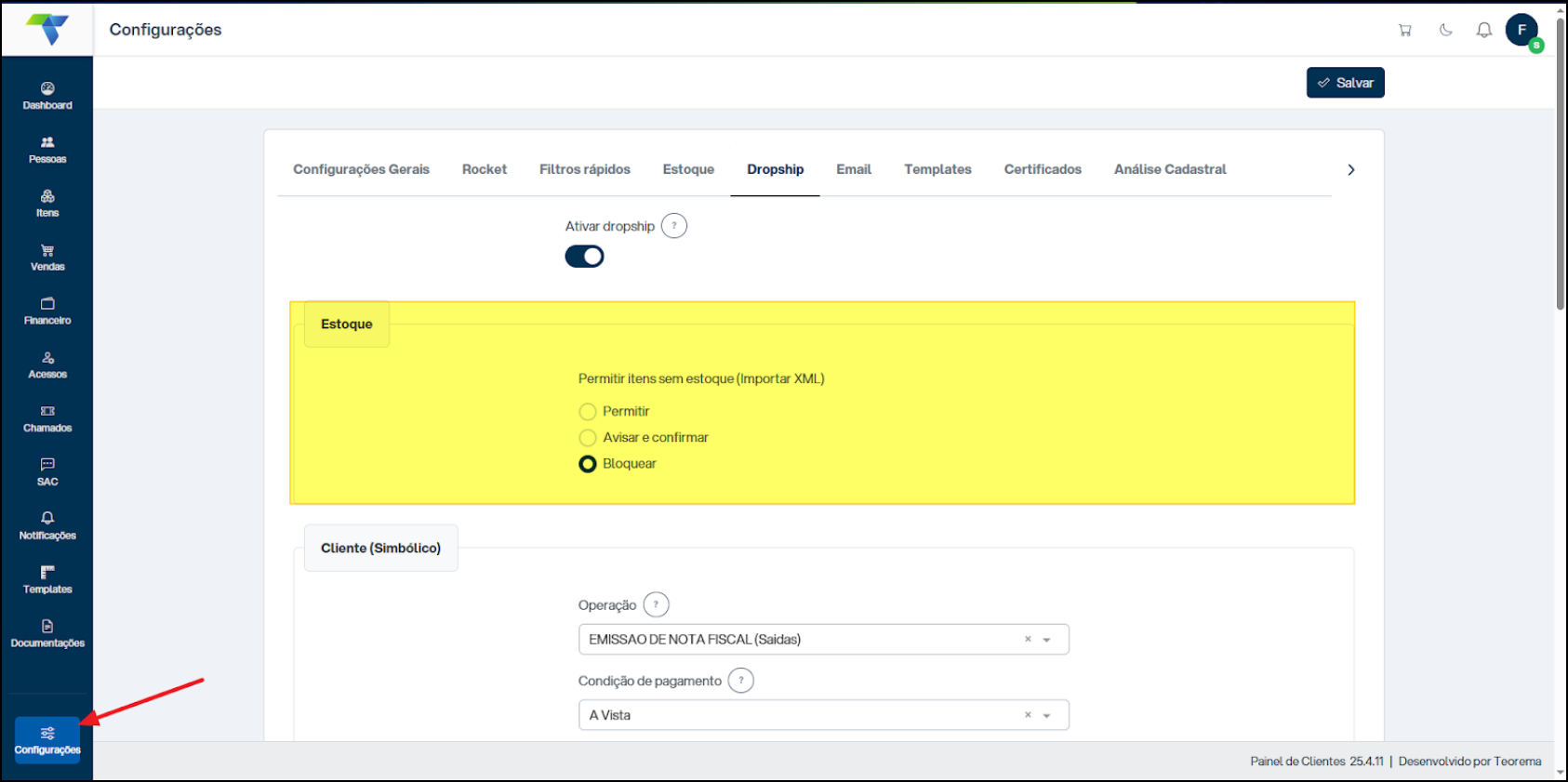Click Painel de Clientes 25.4.11 footer text
Viewport: 1568px width, 782px height.
point(1317,761)
